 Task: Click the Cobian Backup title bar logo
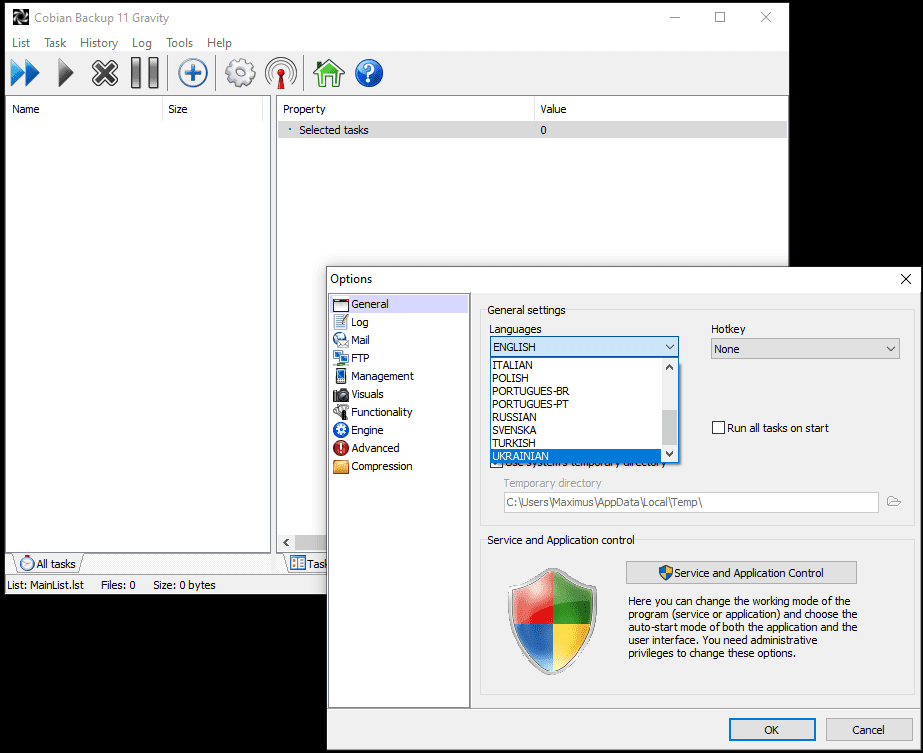[x=21, y=18]
